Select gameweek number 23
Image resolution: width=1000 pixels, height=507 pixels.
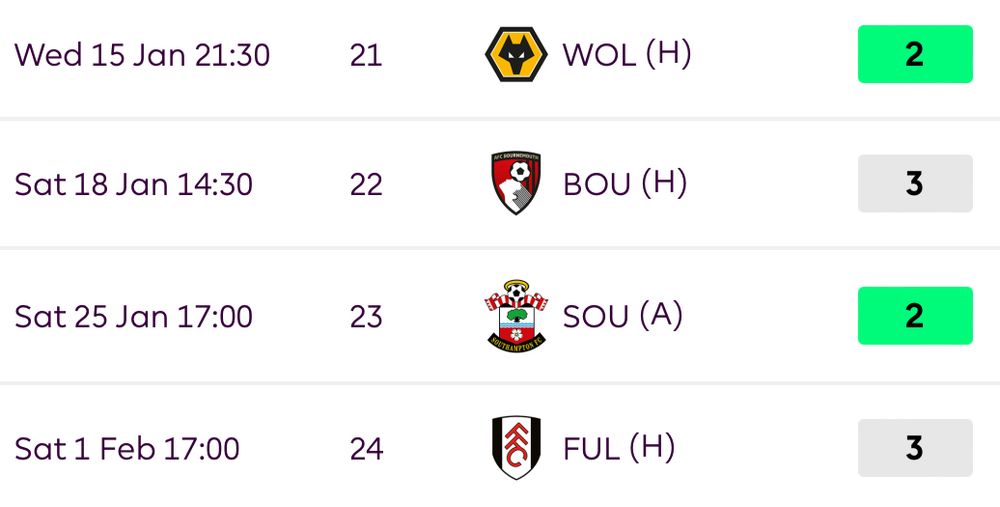coord(366,317)
